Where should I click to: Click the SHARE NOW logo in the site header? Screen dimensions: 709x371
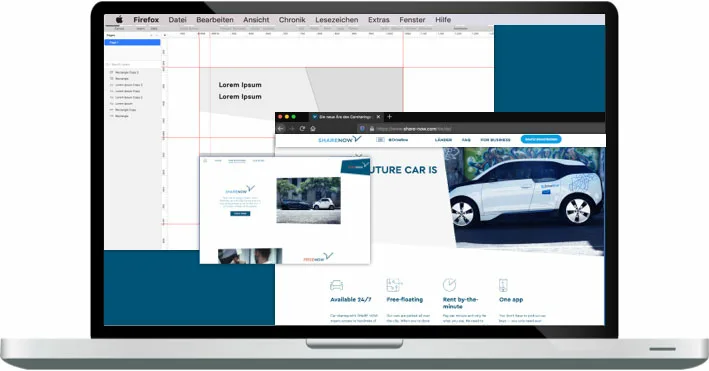(x=340, y=139)
